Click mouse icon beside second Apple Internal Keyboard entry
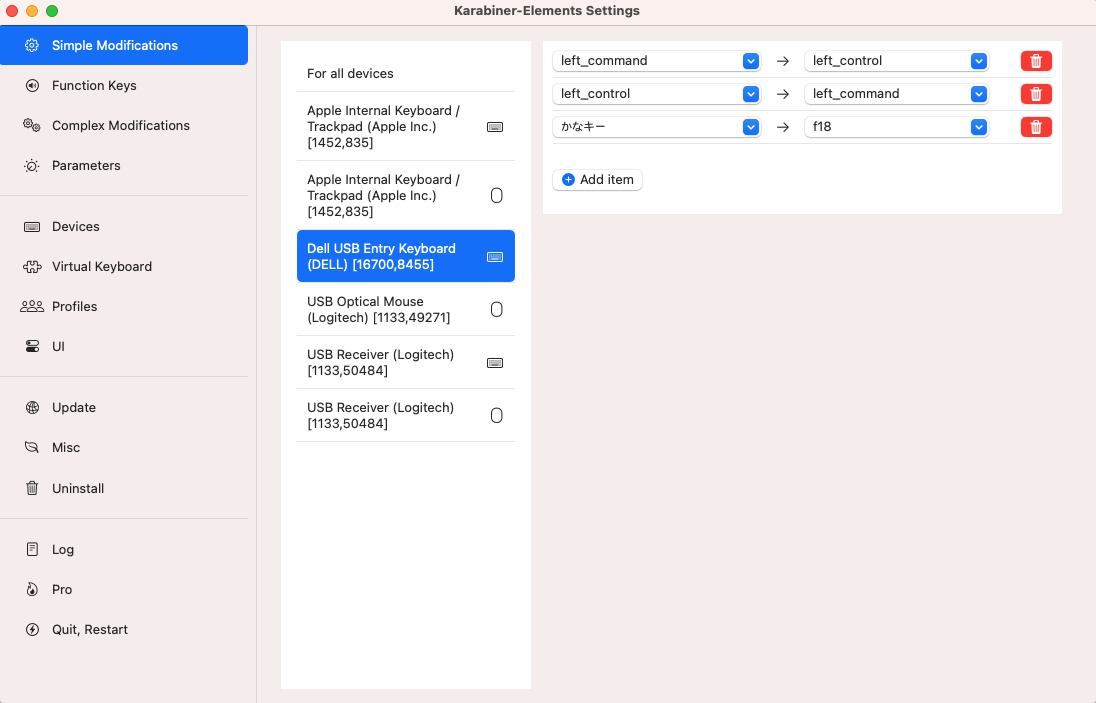The height and width of the screenshot is (703, 1096). (x=496, y=196)
